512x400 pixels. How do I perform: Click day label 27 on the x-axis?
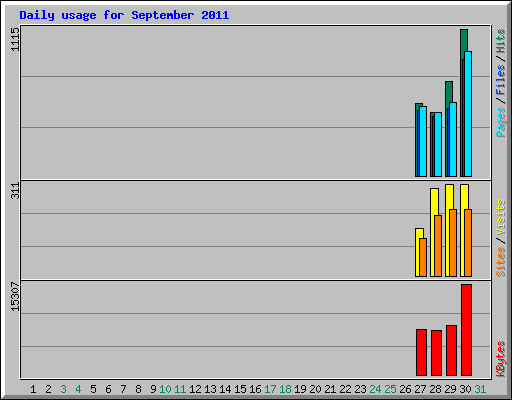pyautogui.click(x=420, y=389)
